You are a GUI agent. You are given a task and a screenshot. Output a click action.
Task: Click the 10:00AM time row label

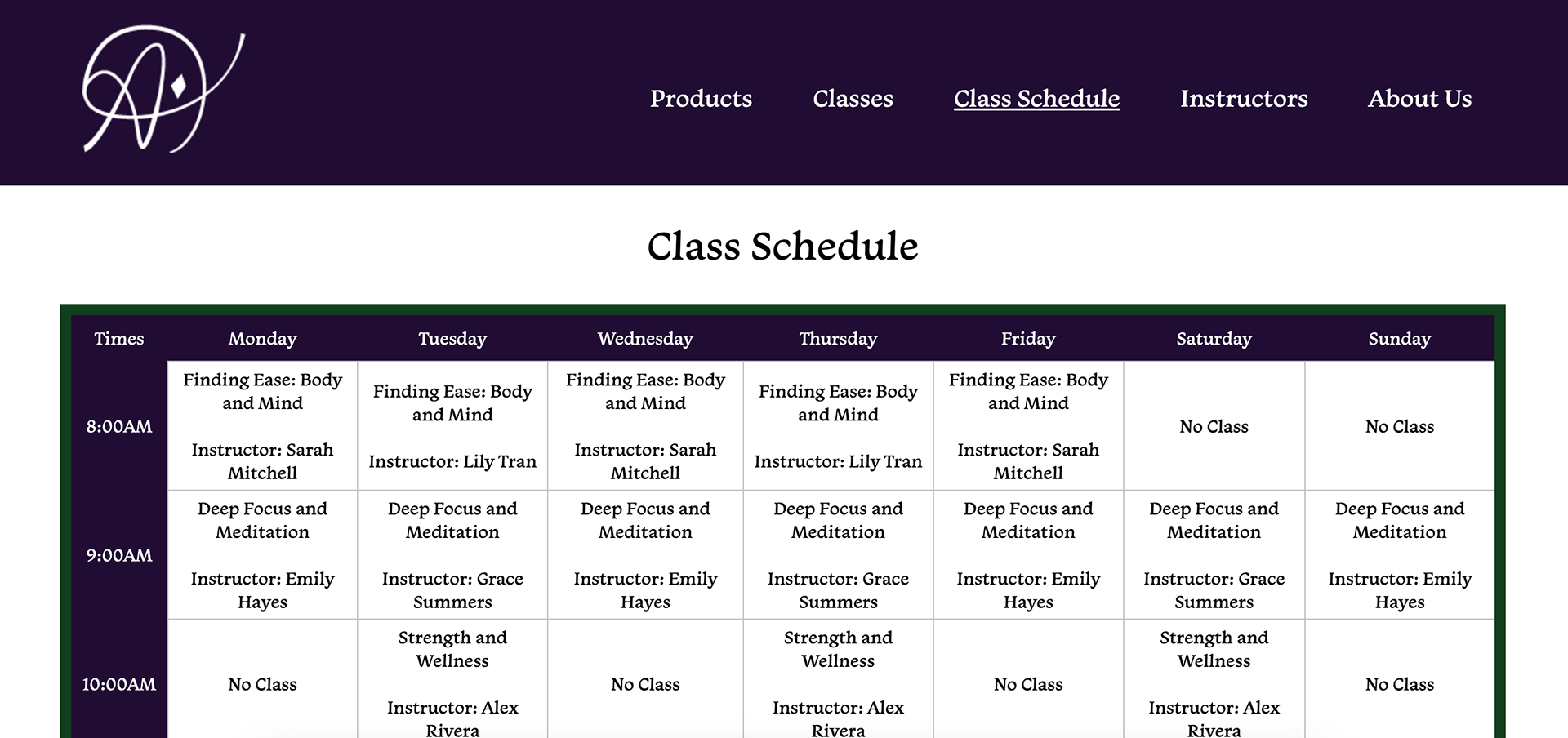[x=119, y=684]
